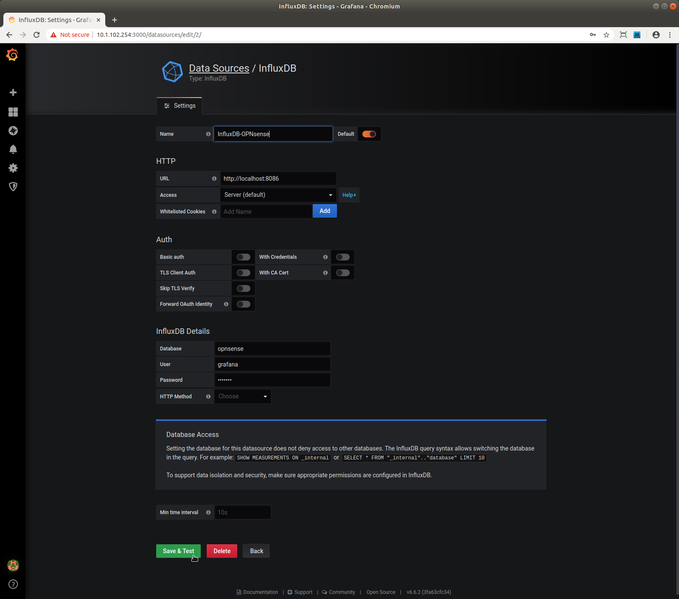679x599 pixels.
Task: Open the Grafana home logo
Action: coord(12,55)
